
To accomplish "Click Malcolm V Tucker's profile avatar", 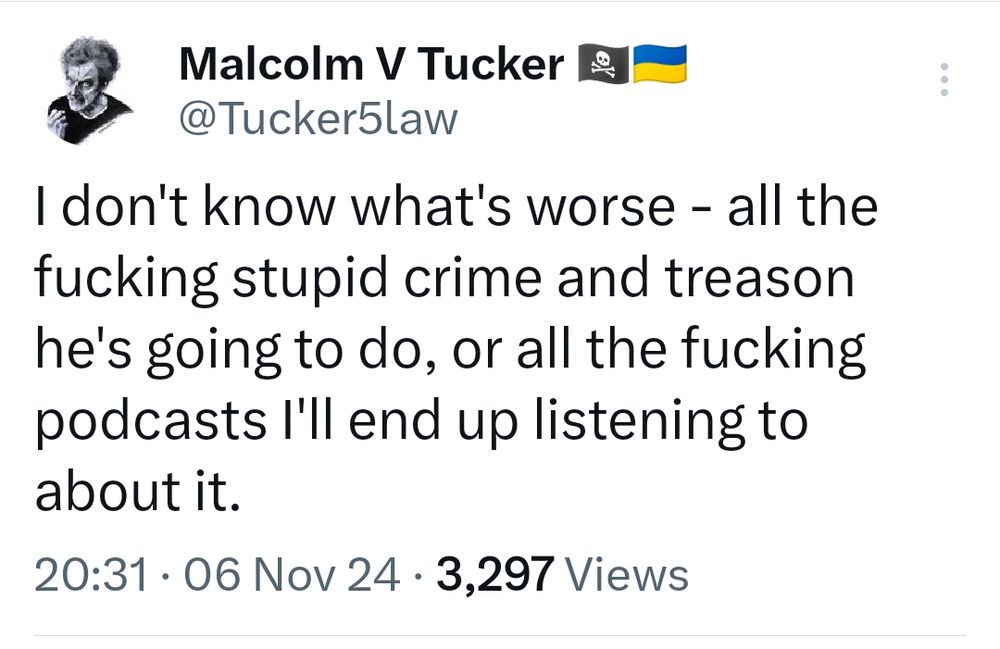I will [90, 89].
